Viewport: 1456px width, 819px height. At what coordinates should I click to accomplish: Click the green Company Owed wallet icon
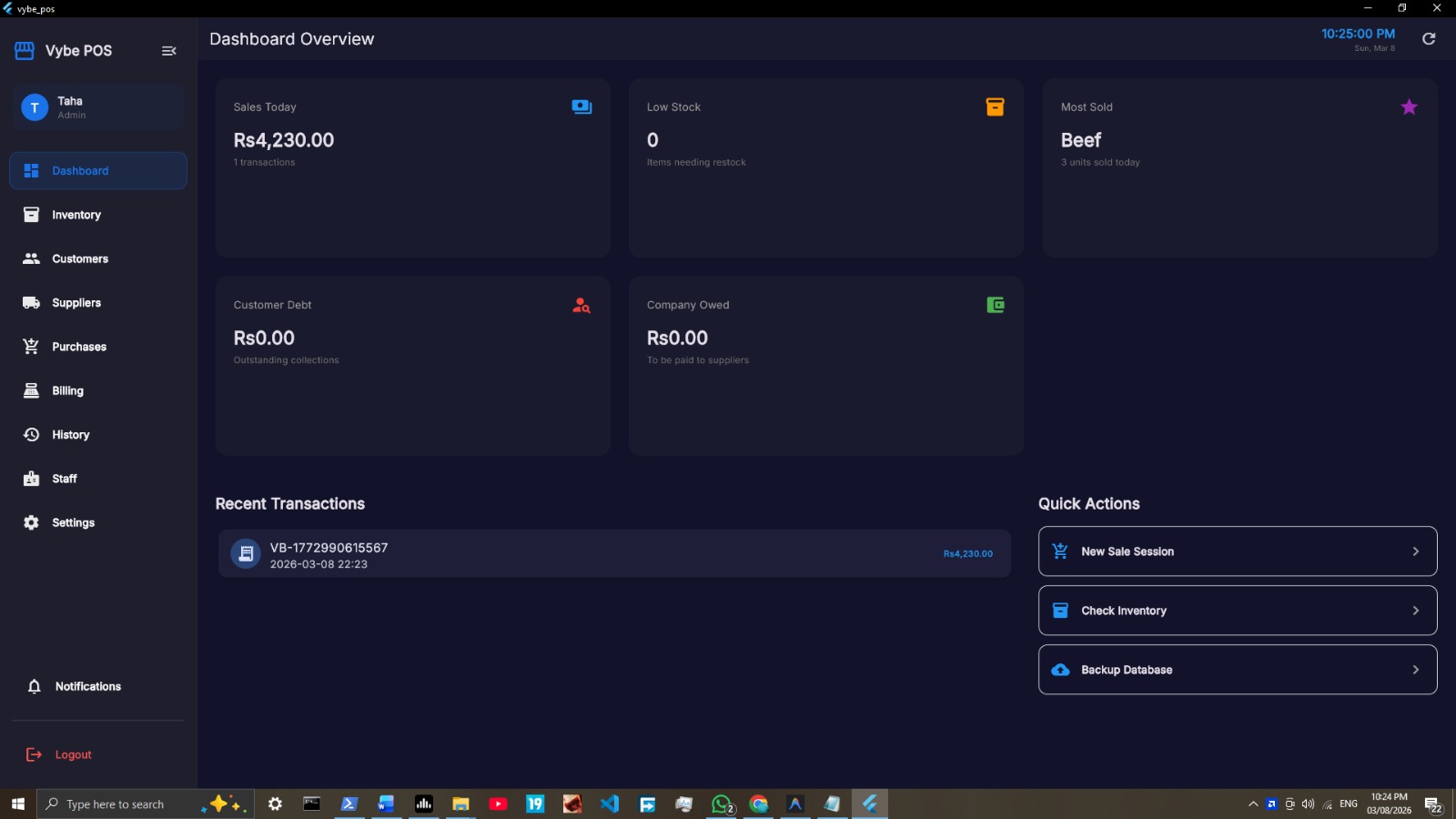point(995,306)
